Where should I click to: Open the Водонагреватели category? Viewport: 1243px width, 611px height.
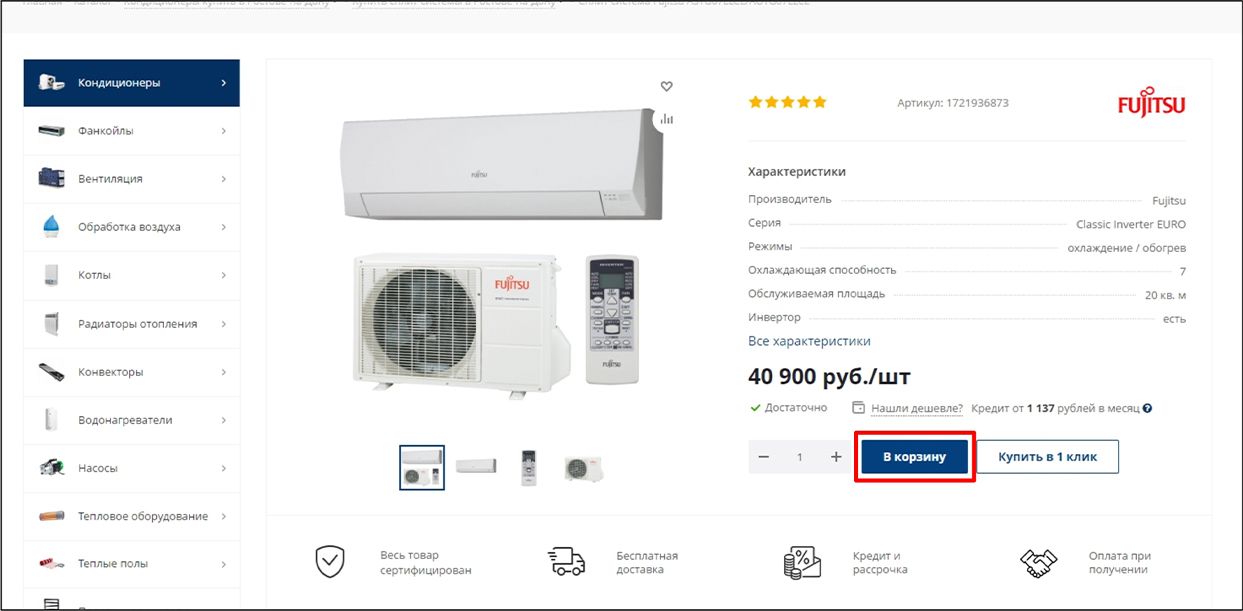coord(132,420)
